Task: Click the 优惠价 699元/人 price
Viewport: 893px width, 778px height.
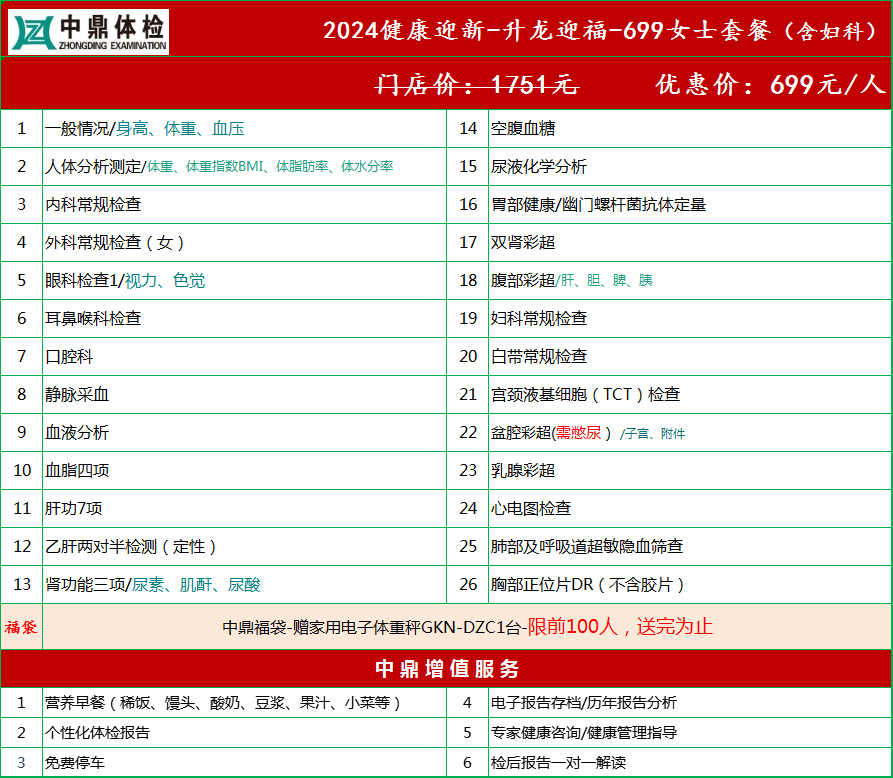Action: click(771, 85)
